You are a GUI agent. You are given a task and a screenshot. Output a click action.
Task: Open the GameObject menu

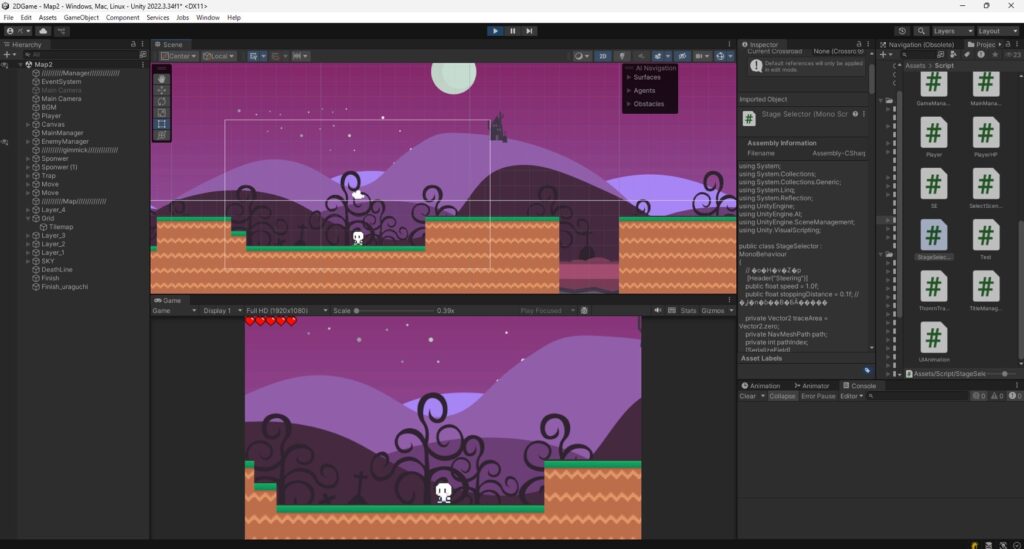point(80,17)
